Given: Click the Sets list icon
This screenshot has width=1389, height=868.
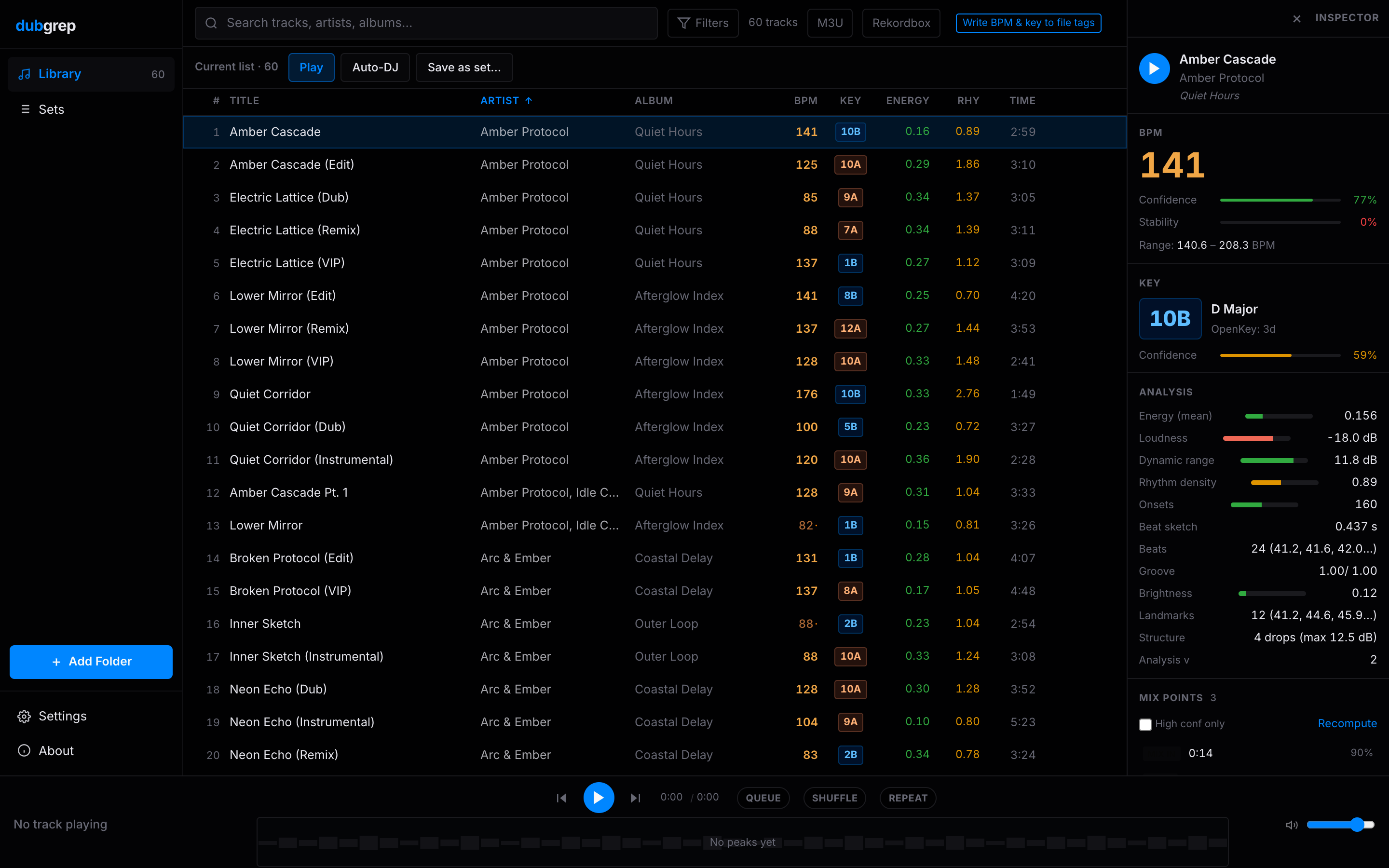Looking at the screenshot, I should pos(25,109).
